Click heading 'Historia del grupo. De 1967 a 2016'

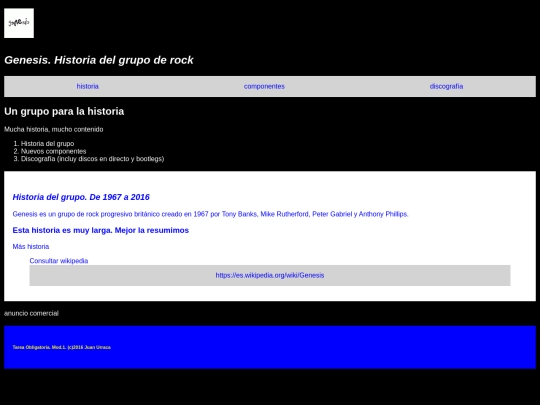(x=81, y=197)
